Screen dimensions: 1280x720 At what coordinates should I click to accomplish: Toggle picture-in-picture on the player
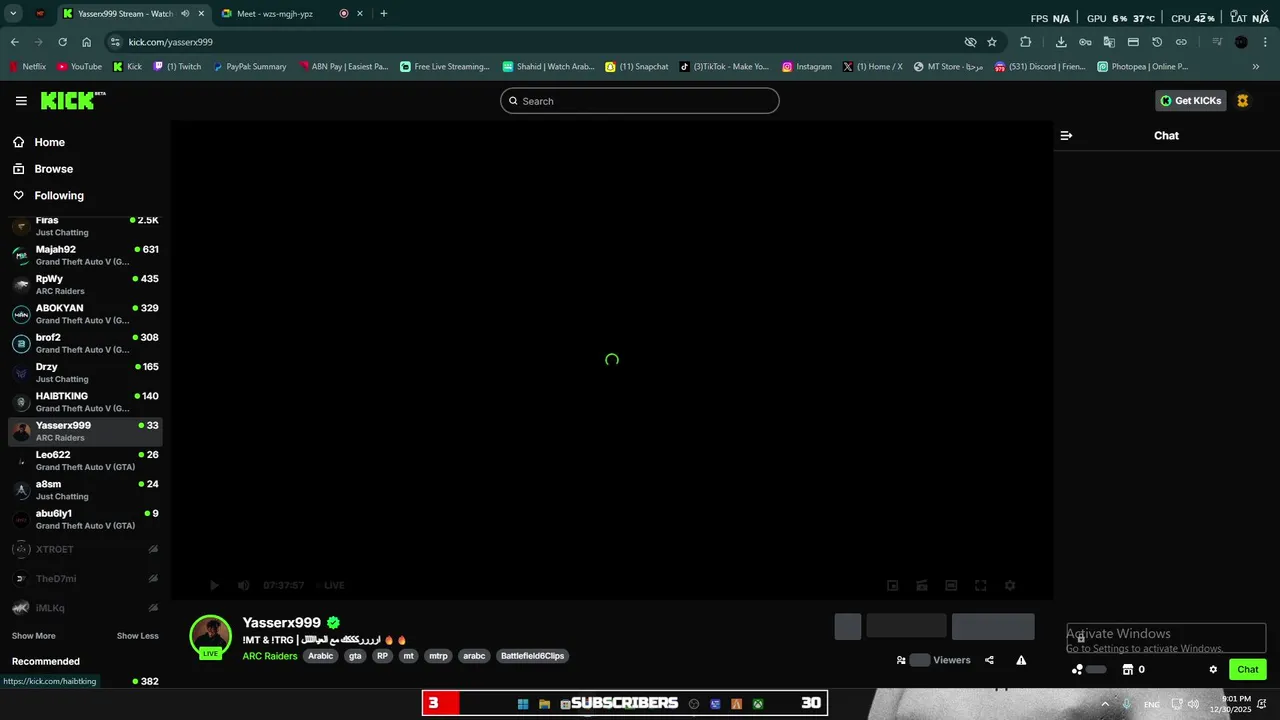click(x=893, y=585)
